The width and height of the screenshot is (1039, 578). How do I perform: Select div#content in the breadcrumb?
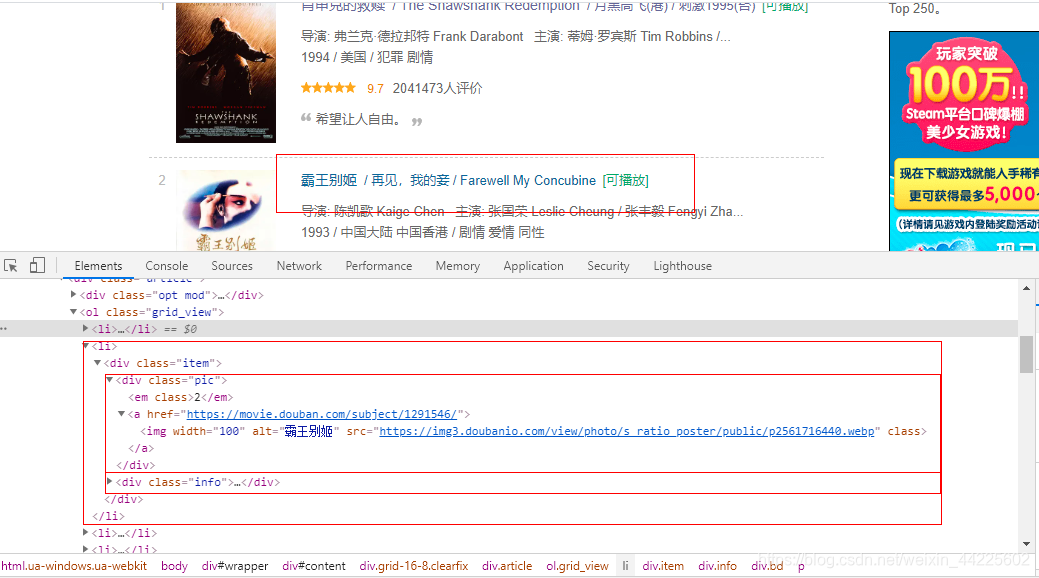click(x=313, y=566)
